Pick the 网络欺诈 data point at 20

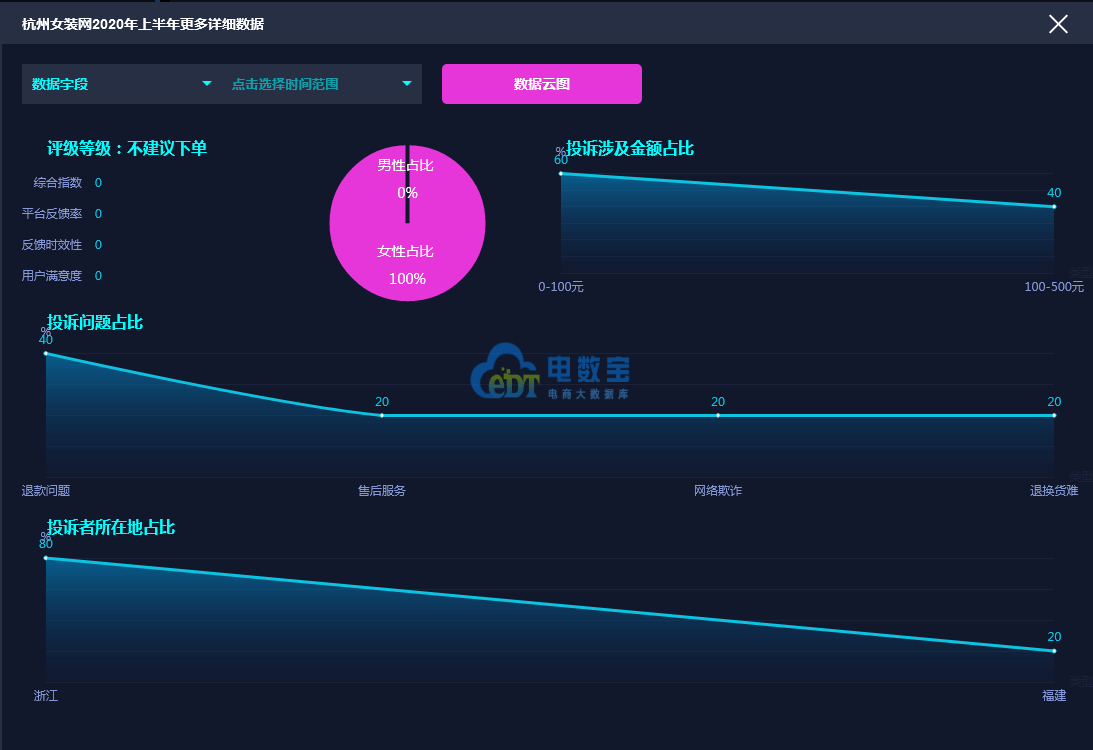718,415
